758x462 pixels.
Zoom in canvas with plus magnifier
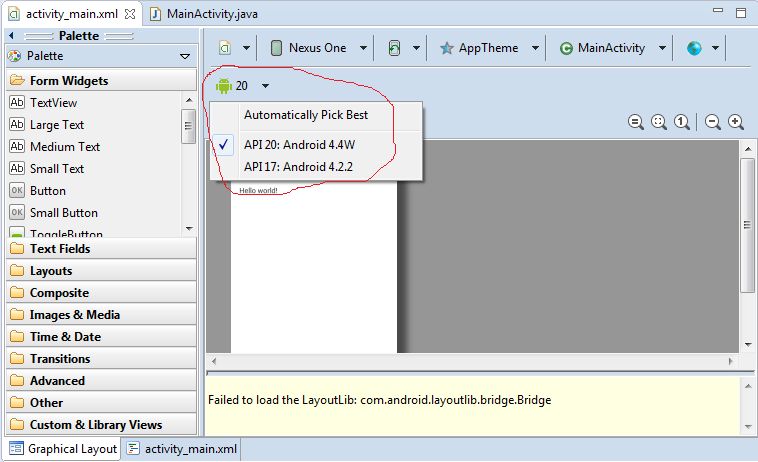736,122
